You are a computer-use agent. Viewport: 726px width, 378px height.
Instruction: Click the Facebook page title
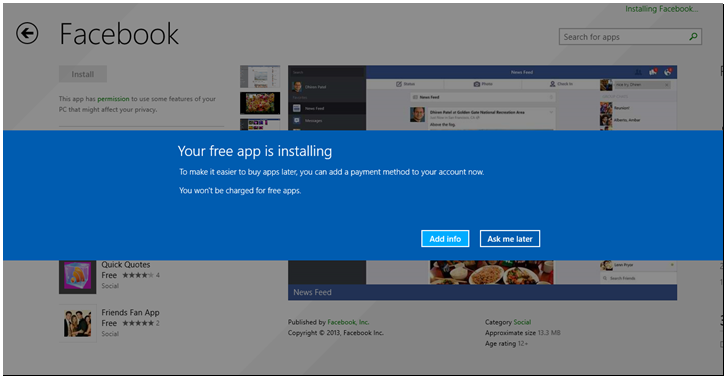pos(119,34)
